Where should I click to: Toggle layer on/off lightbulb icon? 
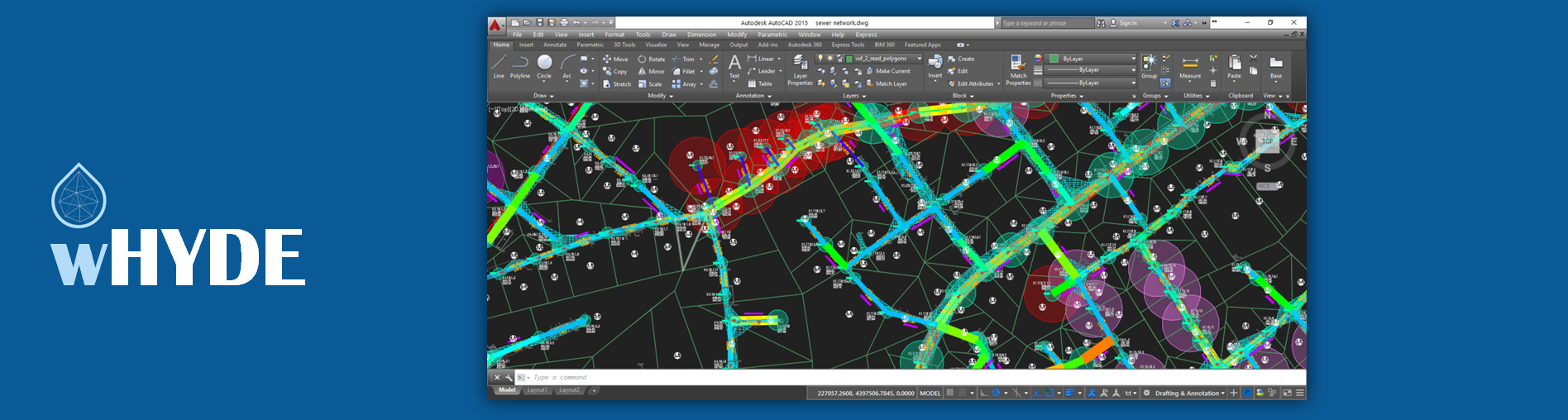coord(820,59)
